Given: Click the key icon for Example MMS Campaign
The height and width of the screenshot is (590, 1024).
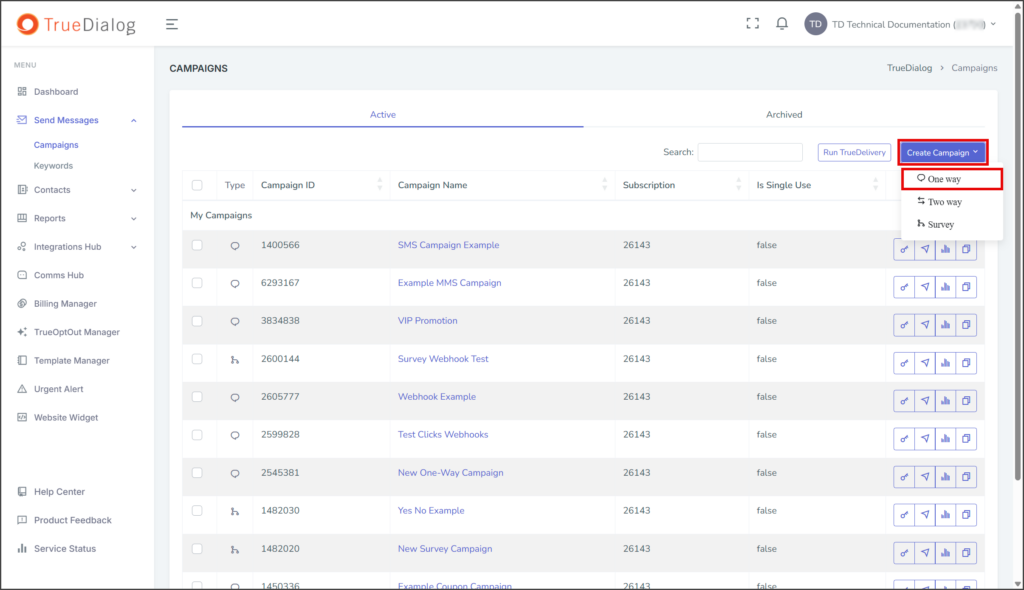Looking at the screenshot, I should pos(904,287).
